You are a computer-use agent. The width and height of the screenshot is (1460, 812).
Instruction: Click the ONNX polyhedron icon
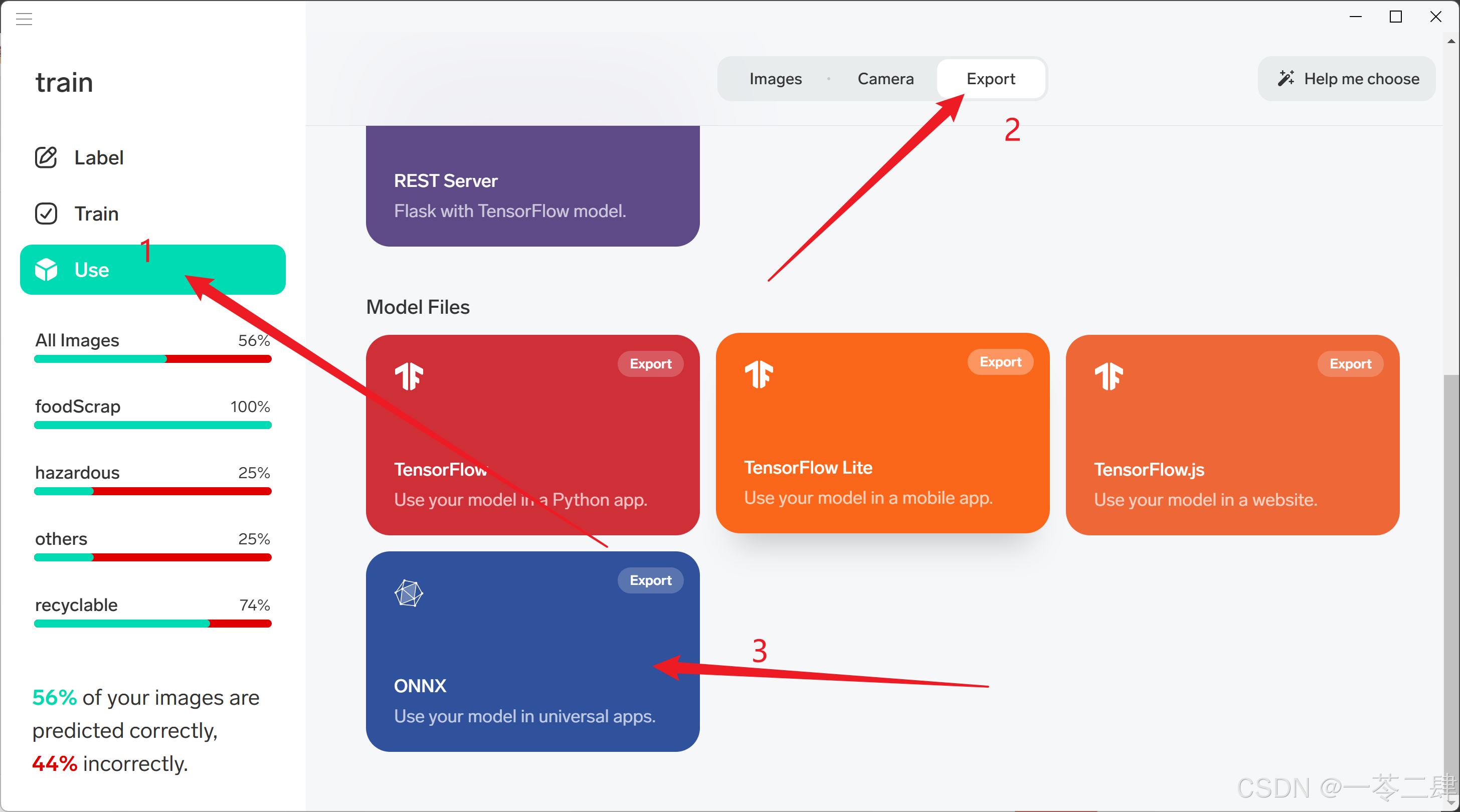tap(409, 593)
